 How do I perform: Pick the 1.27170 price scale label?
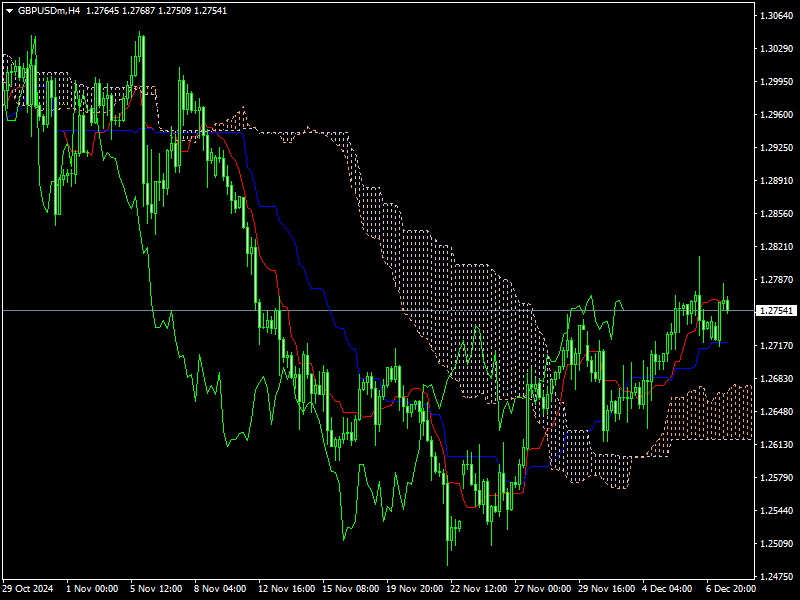click(x=777, y=346)
